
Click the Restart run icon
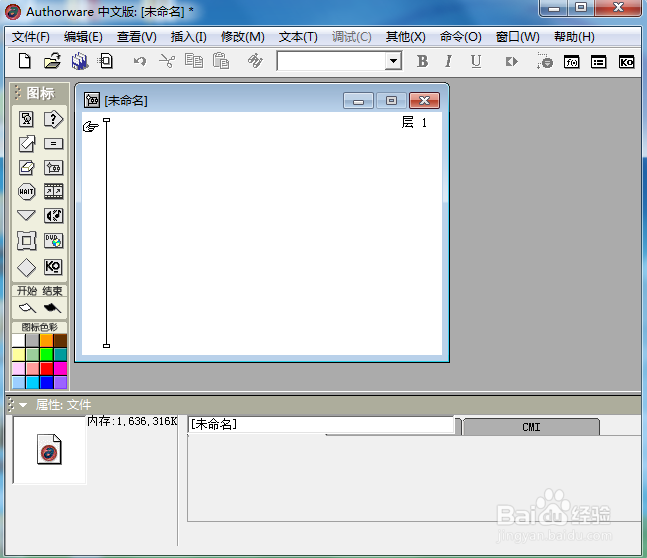[511, 62]
